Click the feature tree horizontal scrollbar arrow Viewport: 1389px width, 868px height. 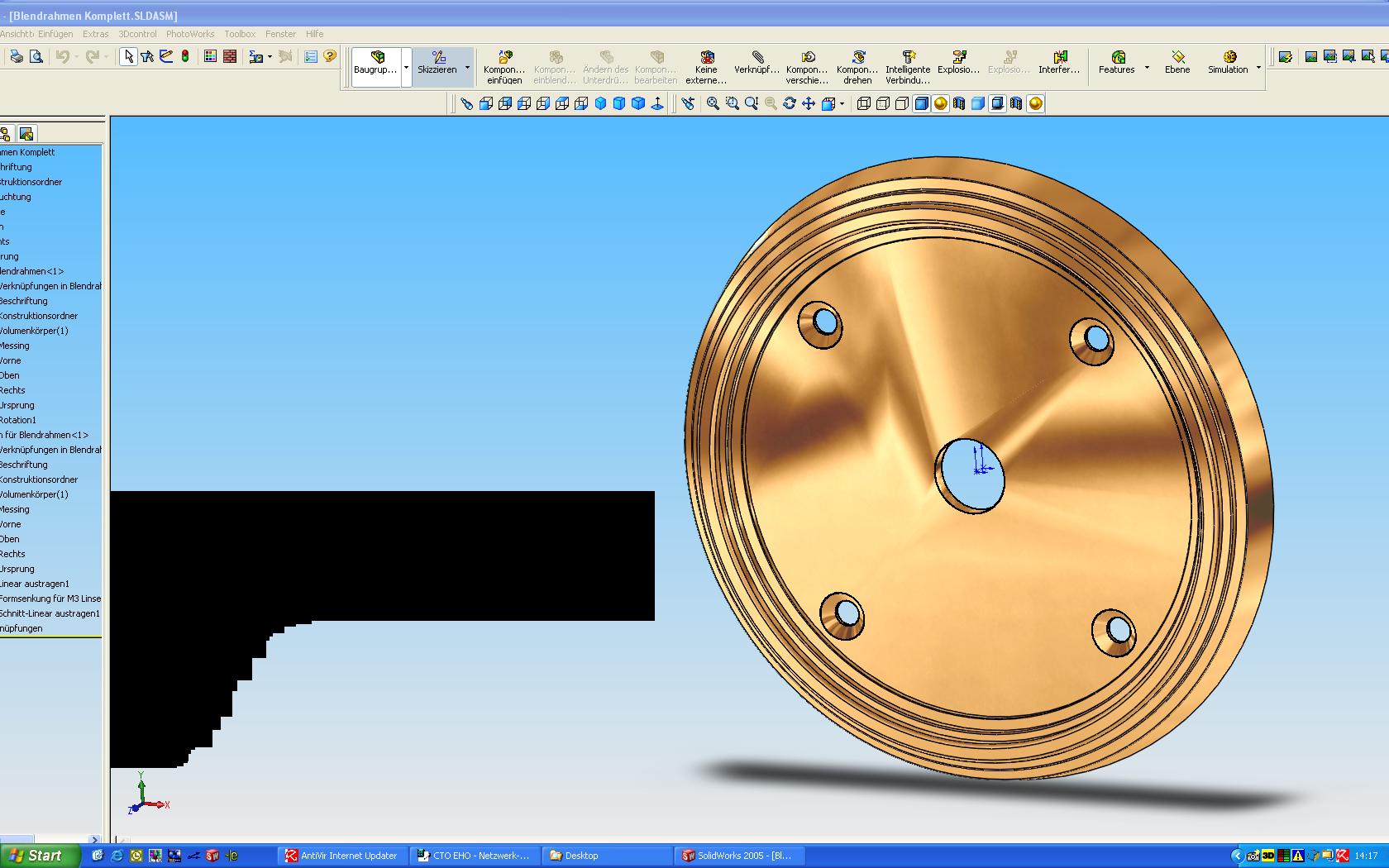(x=93, y=839)
